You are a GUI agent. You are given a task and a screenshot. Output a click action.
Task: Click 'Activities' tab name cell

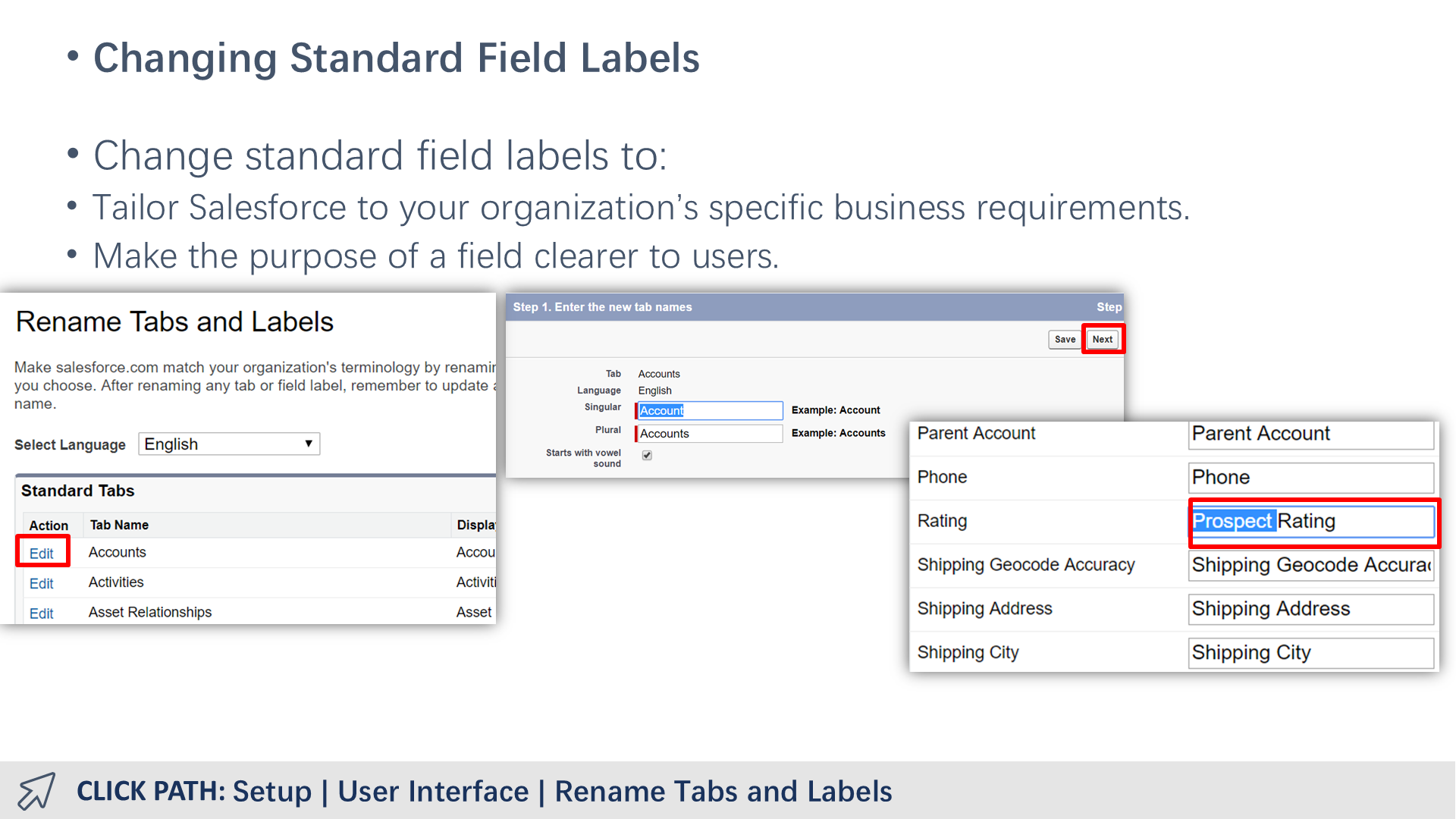pos(116,582)
